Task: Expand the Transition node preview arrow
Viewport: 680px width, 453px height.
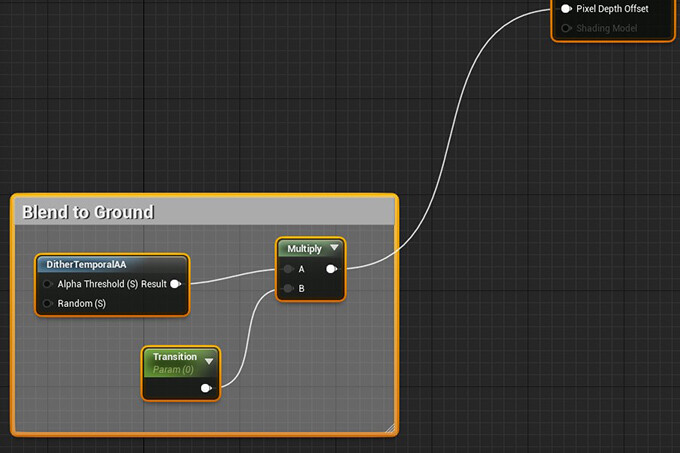Action: [209, 361]
